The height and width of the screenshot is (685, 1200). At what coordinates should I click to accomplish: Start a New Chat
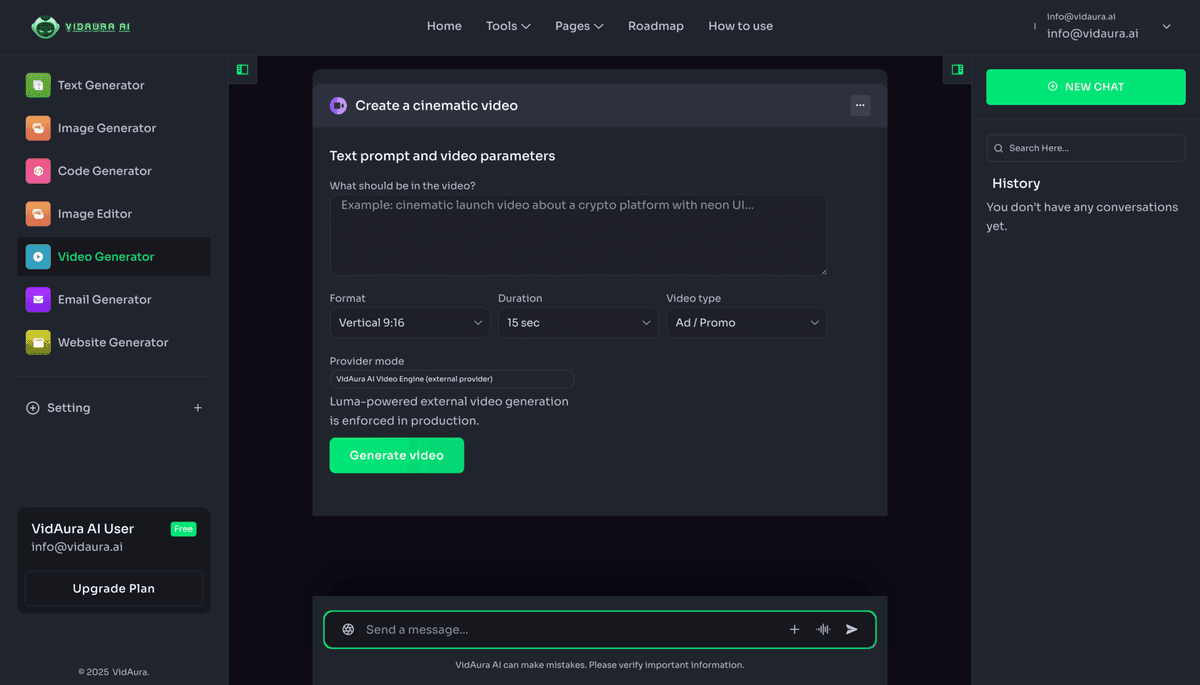pyautogui.click(x=1085, y=87)
